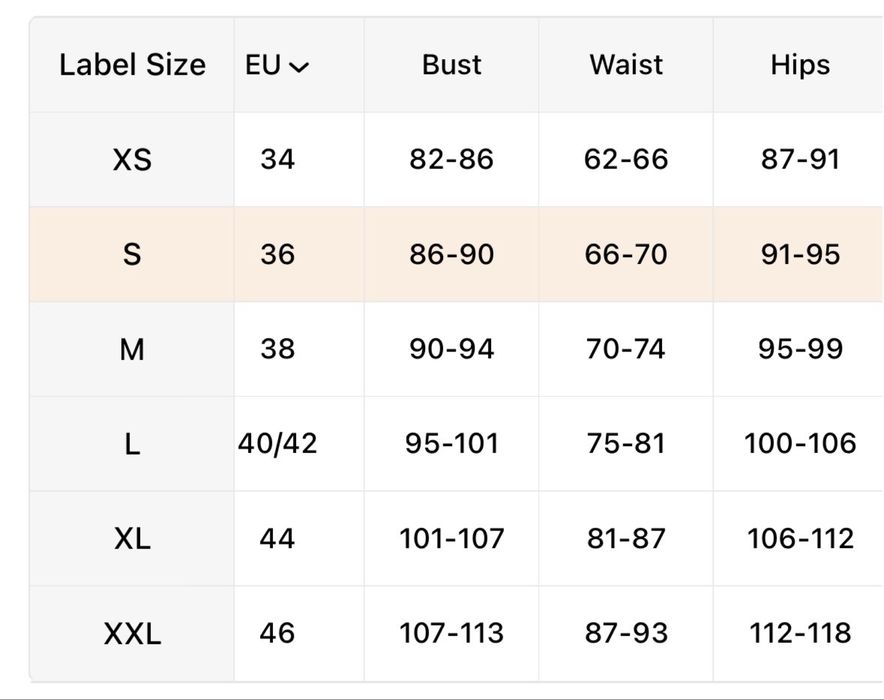Image resolution: width=884 pixels, height=700 pixels.
Task: Select the XL size row label
Action: [x=132, y=539]
